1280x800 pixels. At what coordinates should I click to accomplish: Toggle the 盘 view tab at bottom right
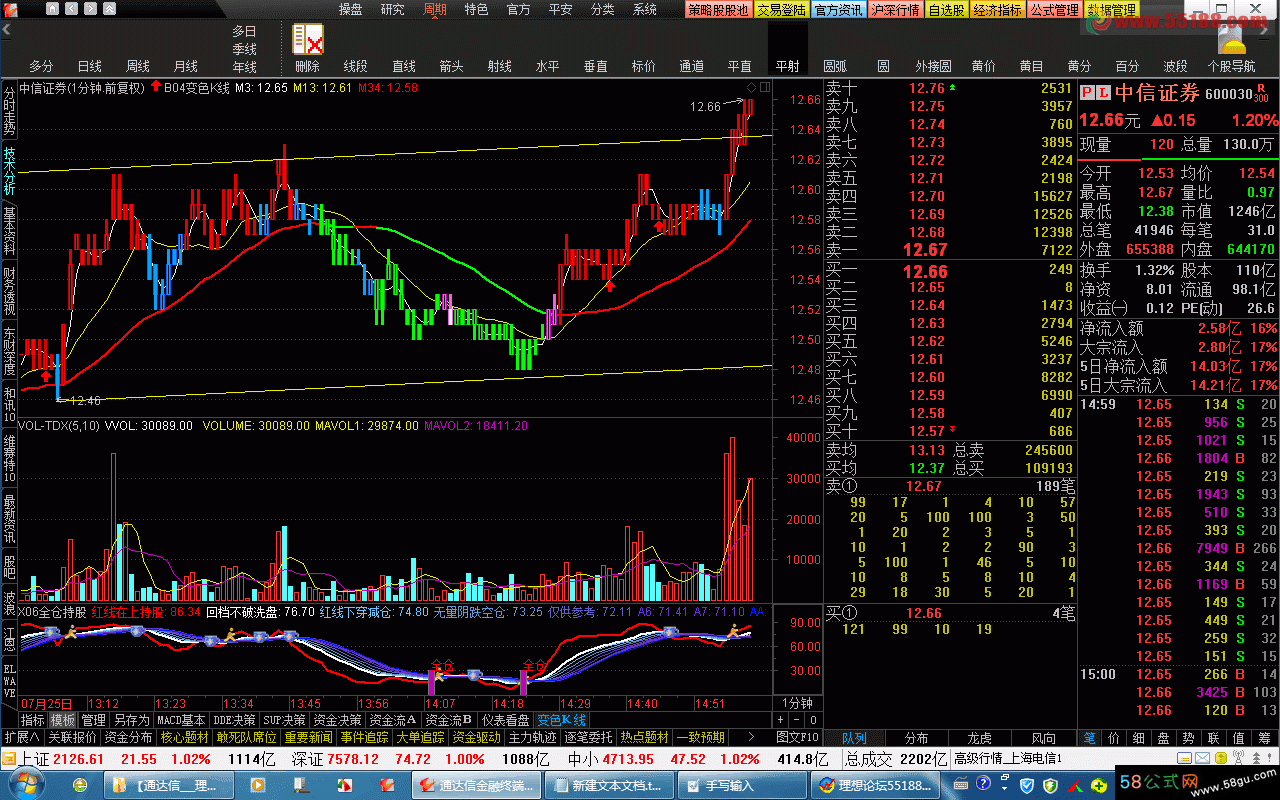click(x=1162, y=737)
